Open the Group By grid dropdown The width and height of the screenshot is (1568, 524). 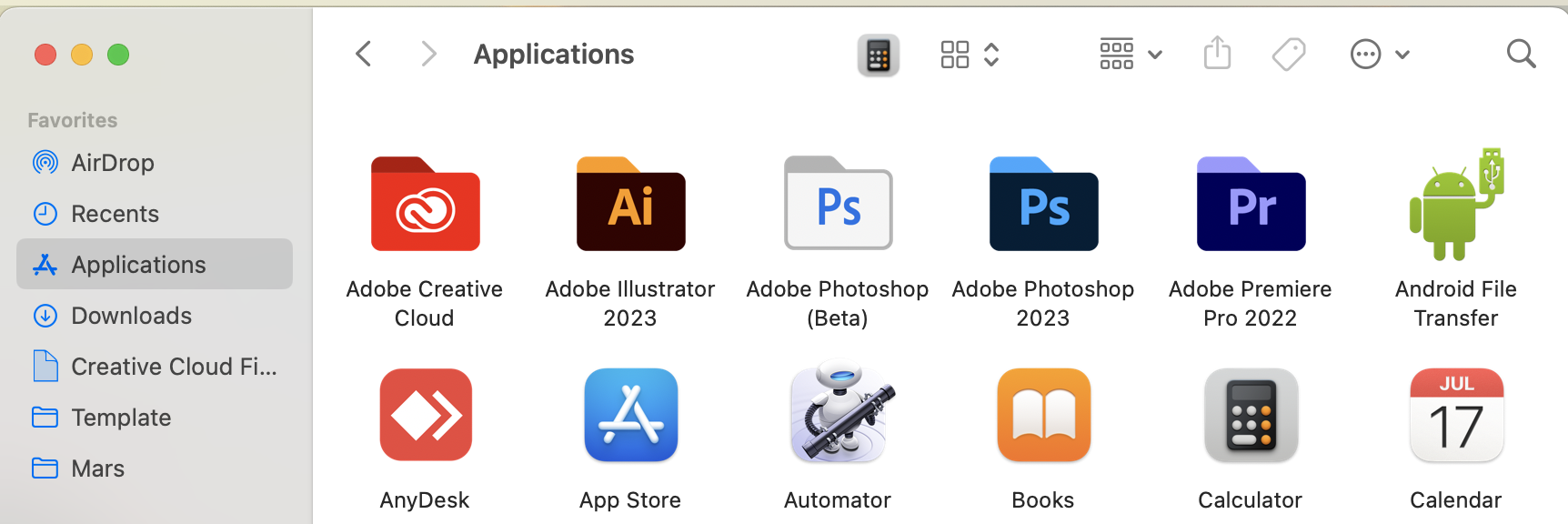(1131, 55)
